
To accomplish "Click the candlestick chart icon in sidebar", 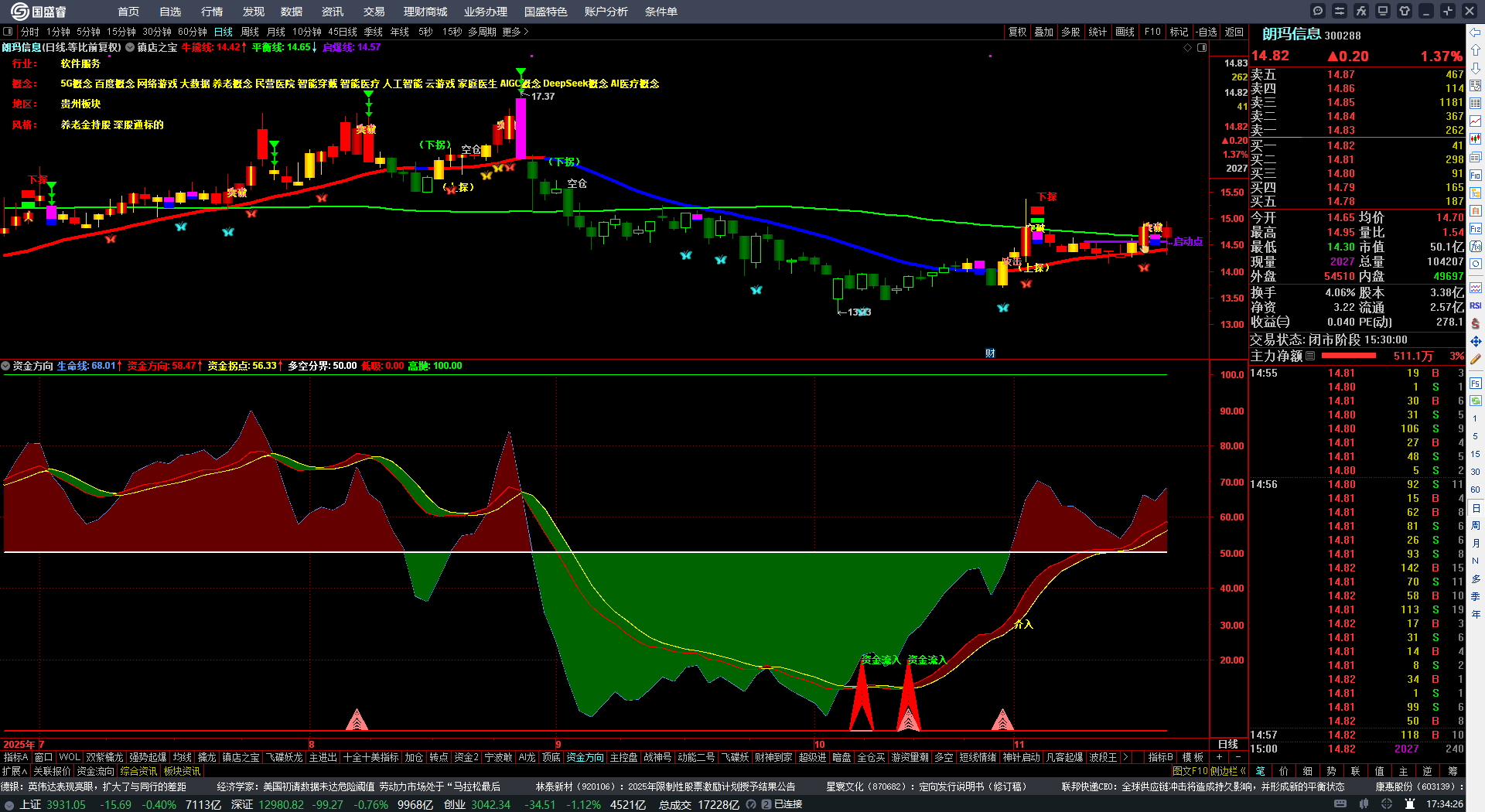I will [x=1476, y=138].
